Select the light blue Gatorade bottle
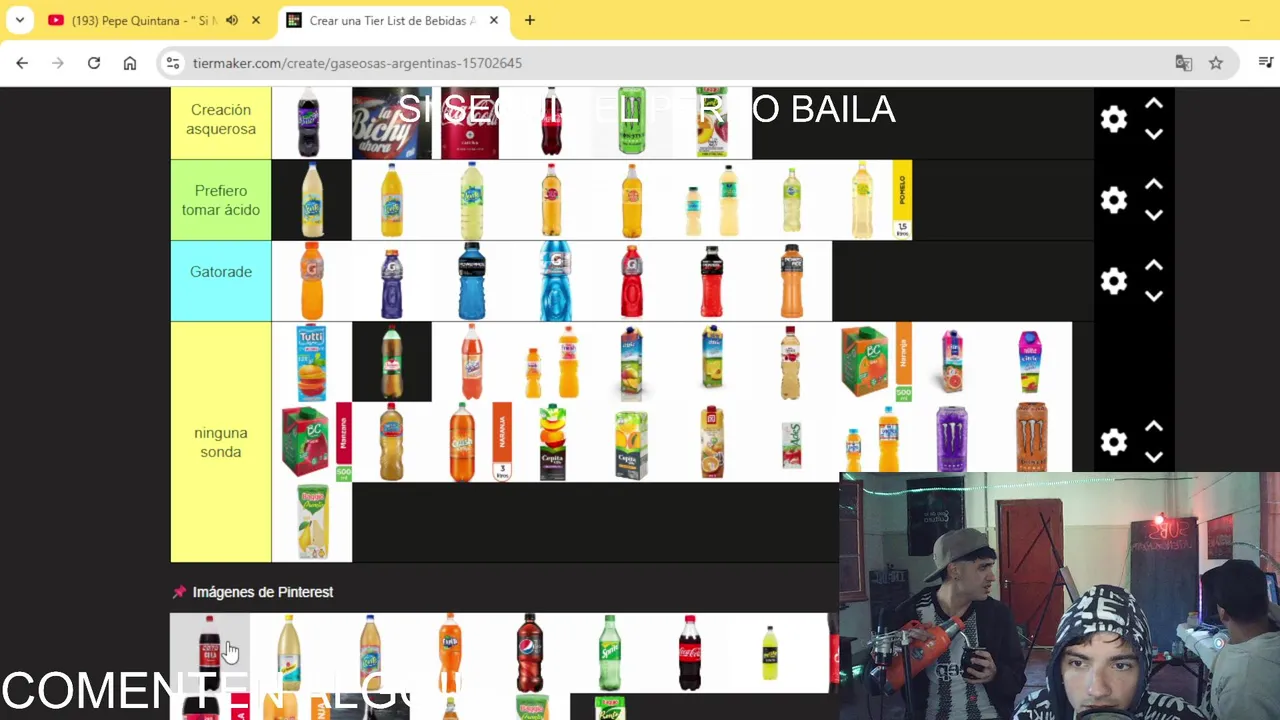Screen dimensions: 1280x720 tap(556, 281)
